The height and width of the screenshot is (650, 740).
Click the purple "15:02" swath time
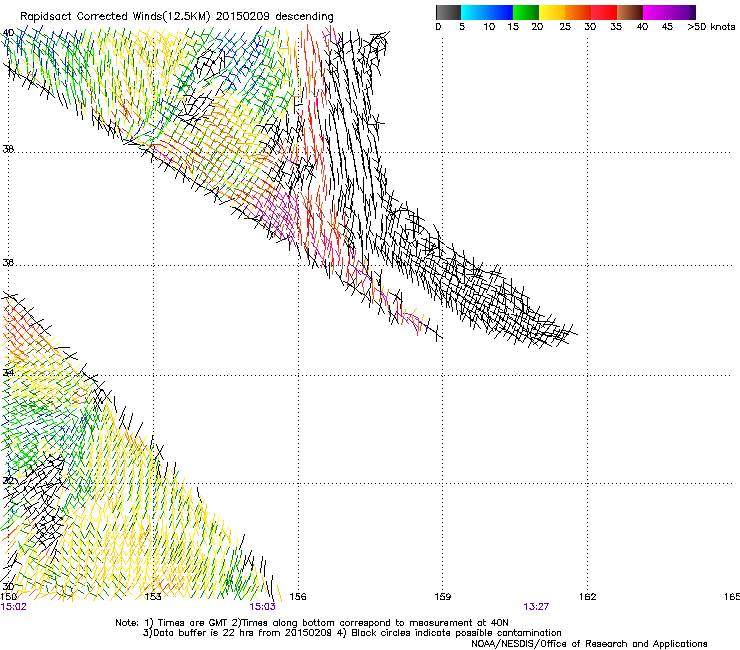click(x=14, y=607)
